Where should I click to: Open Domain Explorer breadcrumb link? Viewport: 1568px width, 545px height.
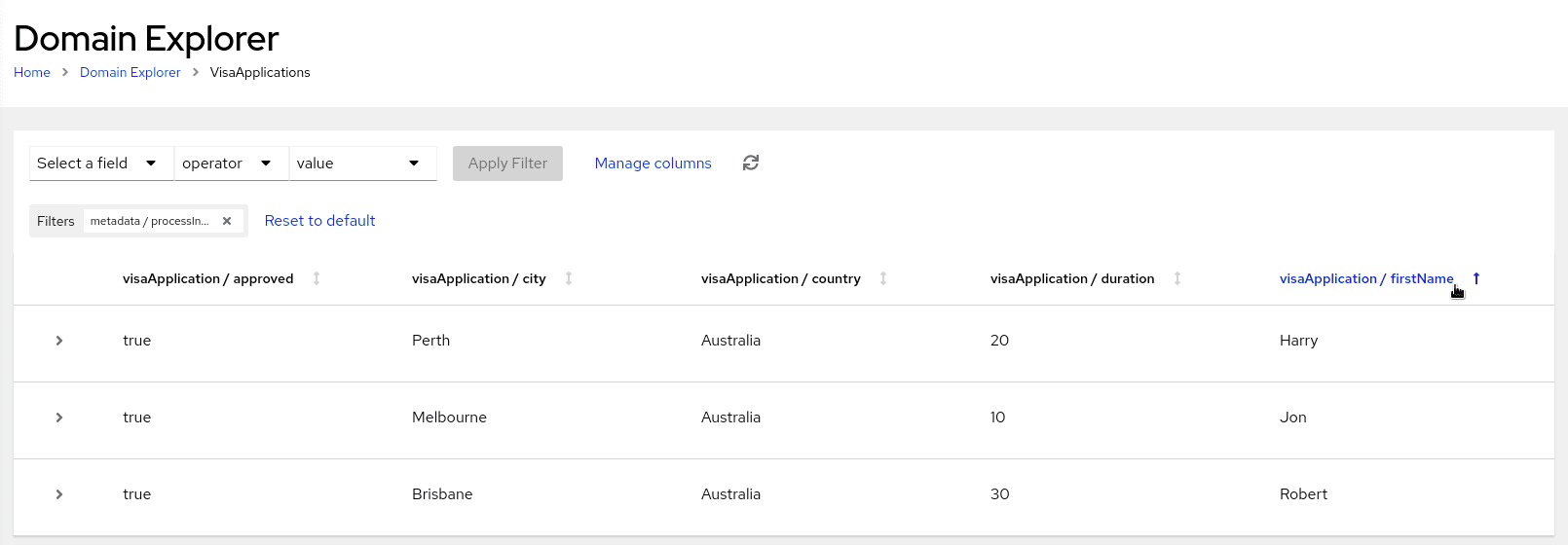[x=131, y=72]
